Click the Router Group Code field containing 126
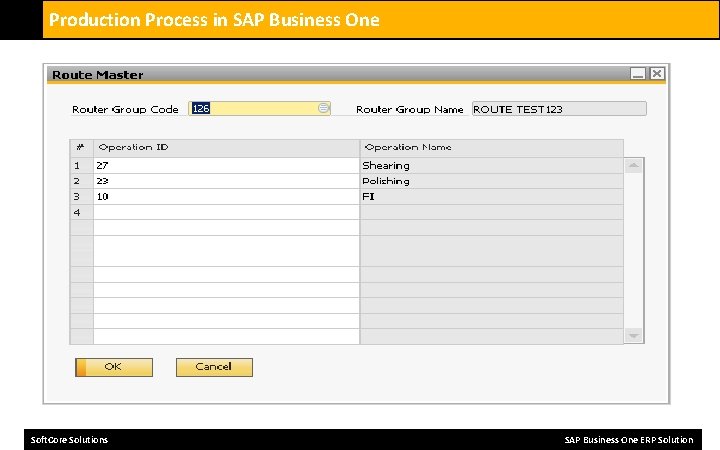Viewport: 720px width, 450px height. coord(259,108)
